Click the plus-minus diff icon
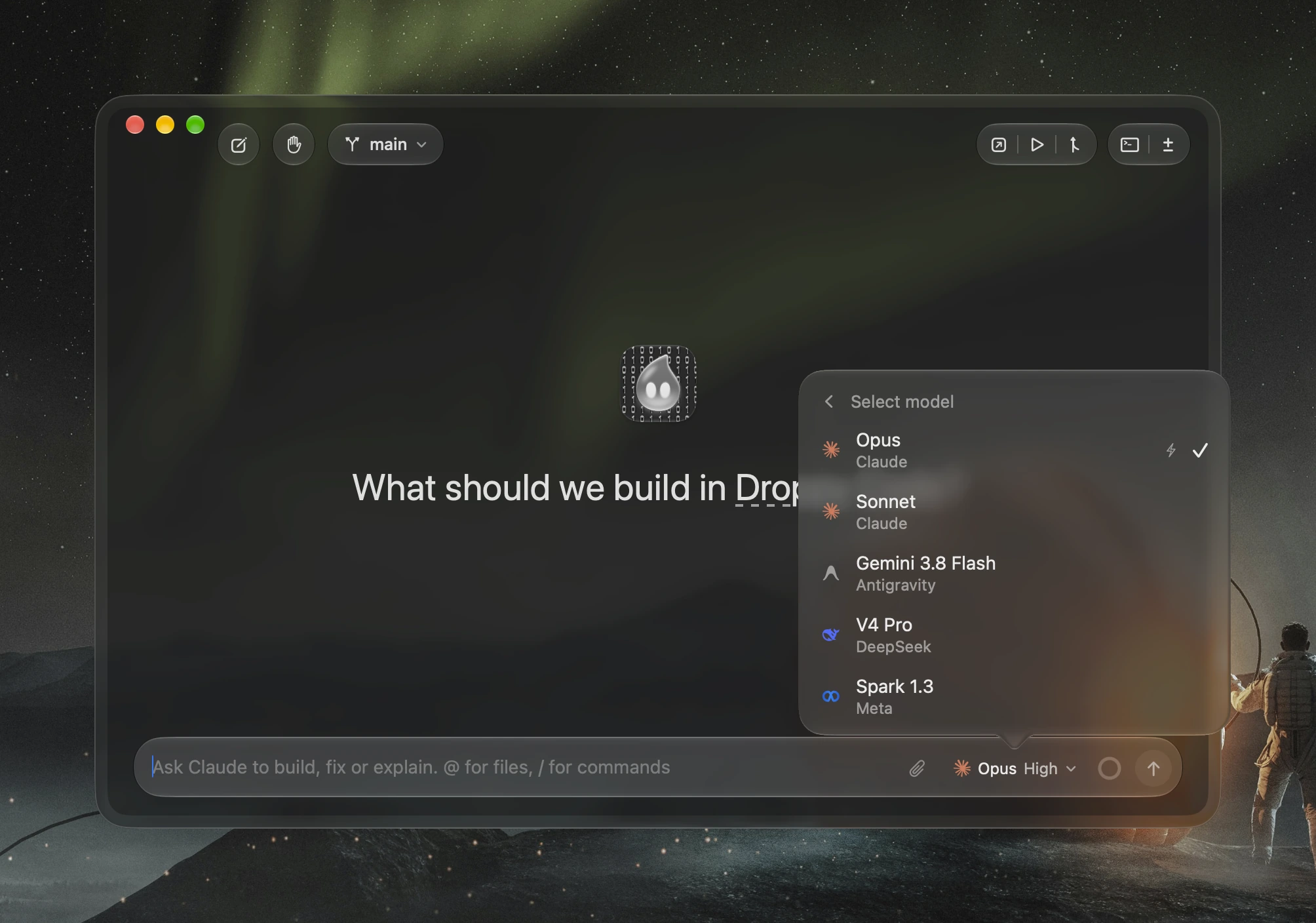The height and width of the screenshot is (923, 1316). [x=1168, y=144]
